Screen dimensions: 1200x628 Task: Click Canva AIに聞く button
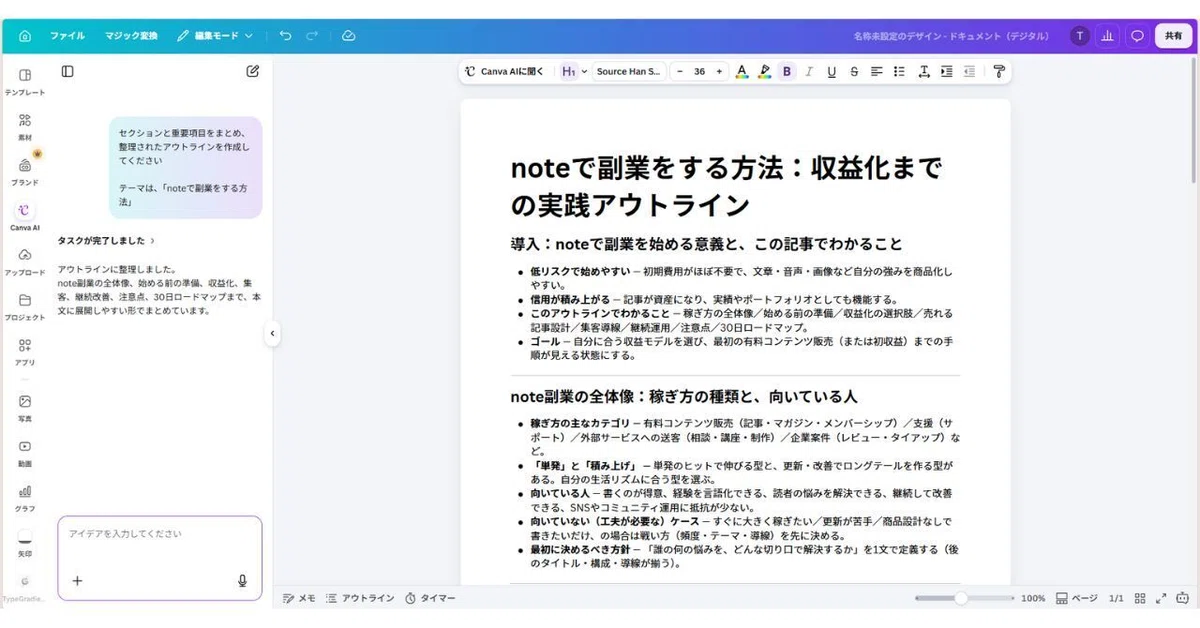(x=505, y=72)
